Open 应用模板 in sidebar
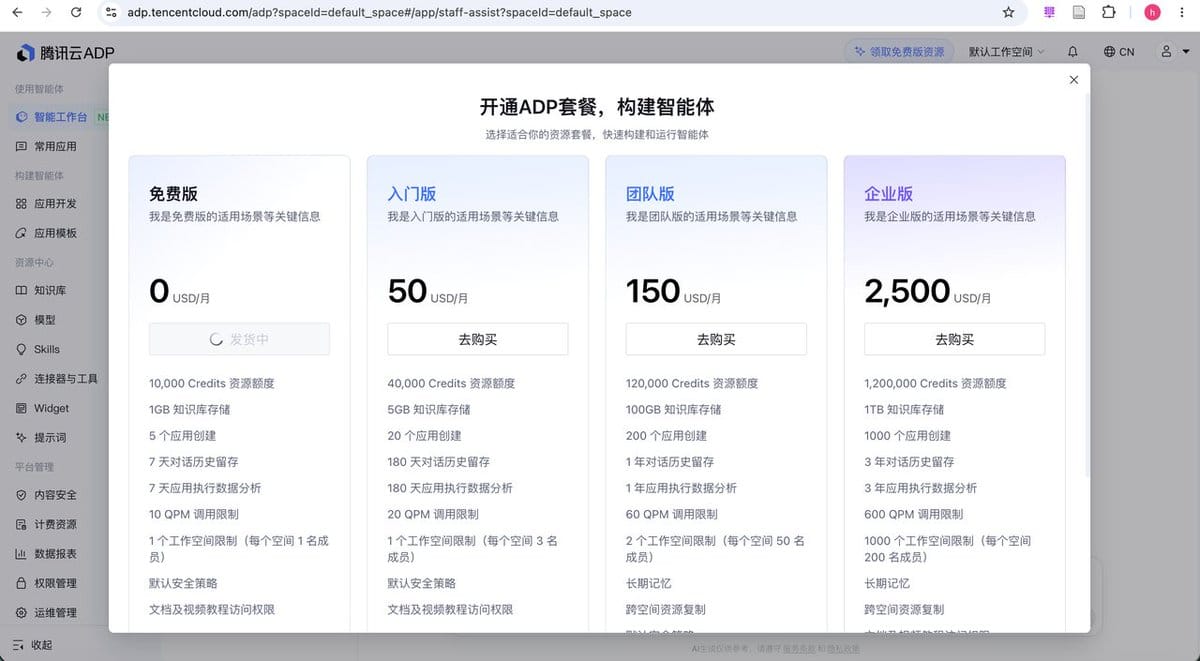The image size is (1200, 661). coord(55,233)
